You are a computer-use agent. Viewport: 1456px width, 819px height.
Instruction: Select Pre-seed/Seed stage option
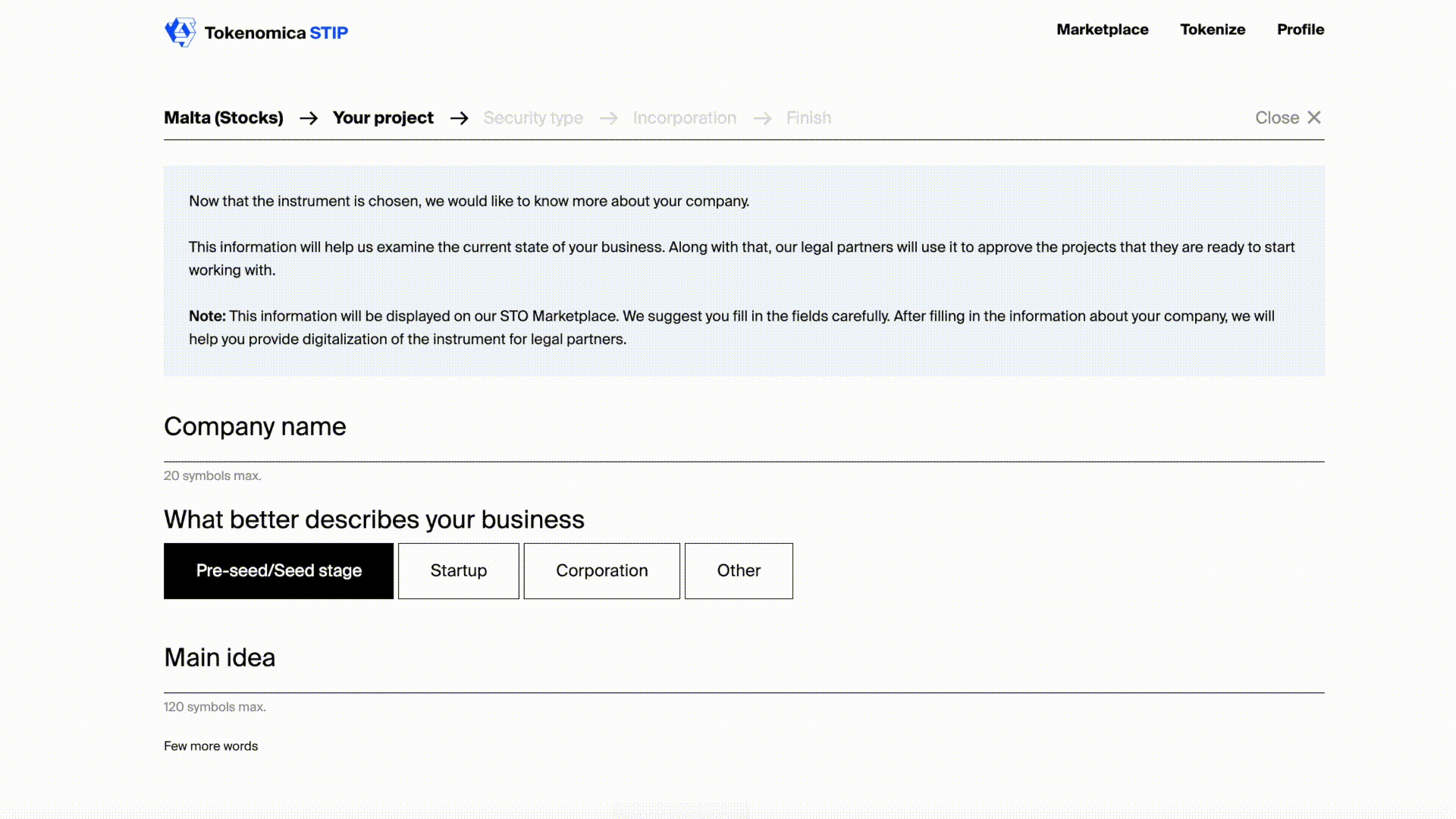point(278,570)
